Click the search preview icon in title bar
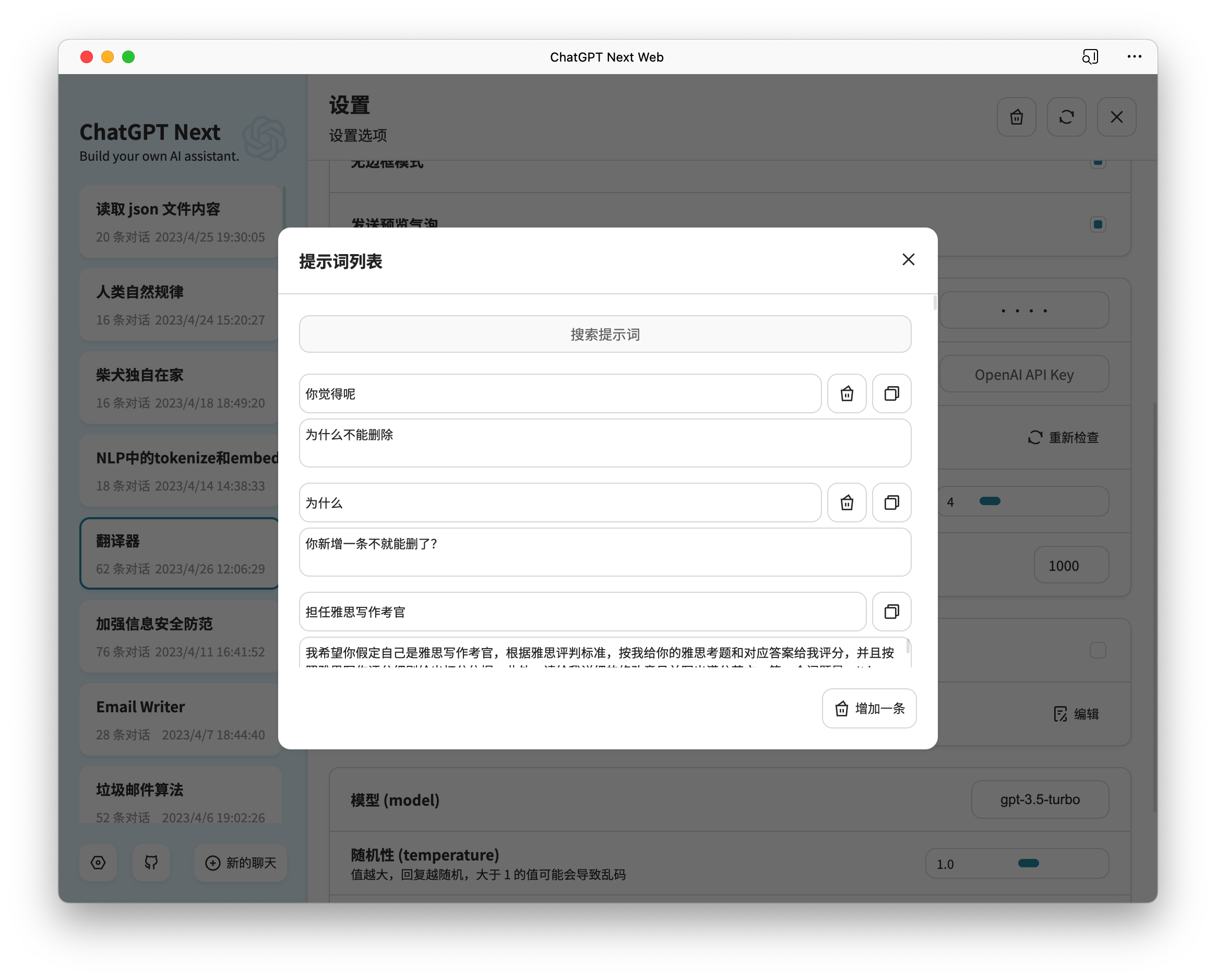This screenshot has width=1216, height=980. coord(1091,56)
